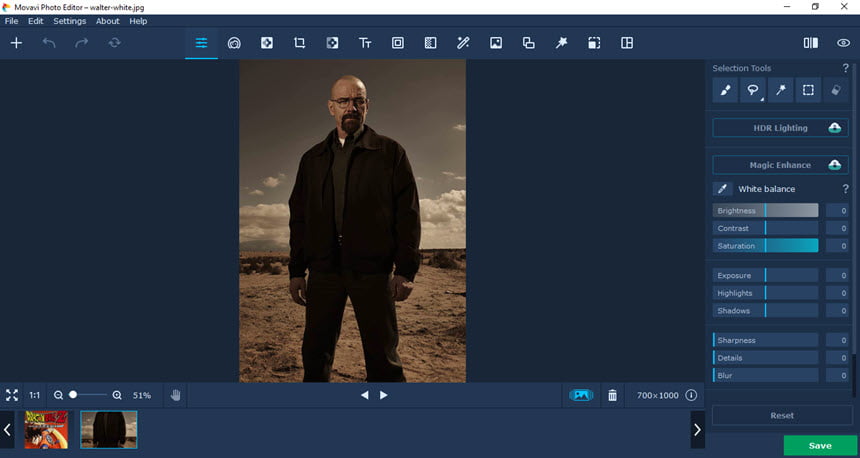Viewport: 860px width, 458px height.
Task: Select the Brush selection tool
Action: [x=725, y=90]
